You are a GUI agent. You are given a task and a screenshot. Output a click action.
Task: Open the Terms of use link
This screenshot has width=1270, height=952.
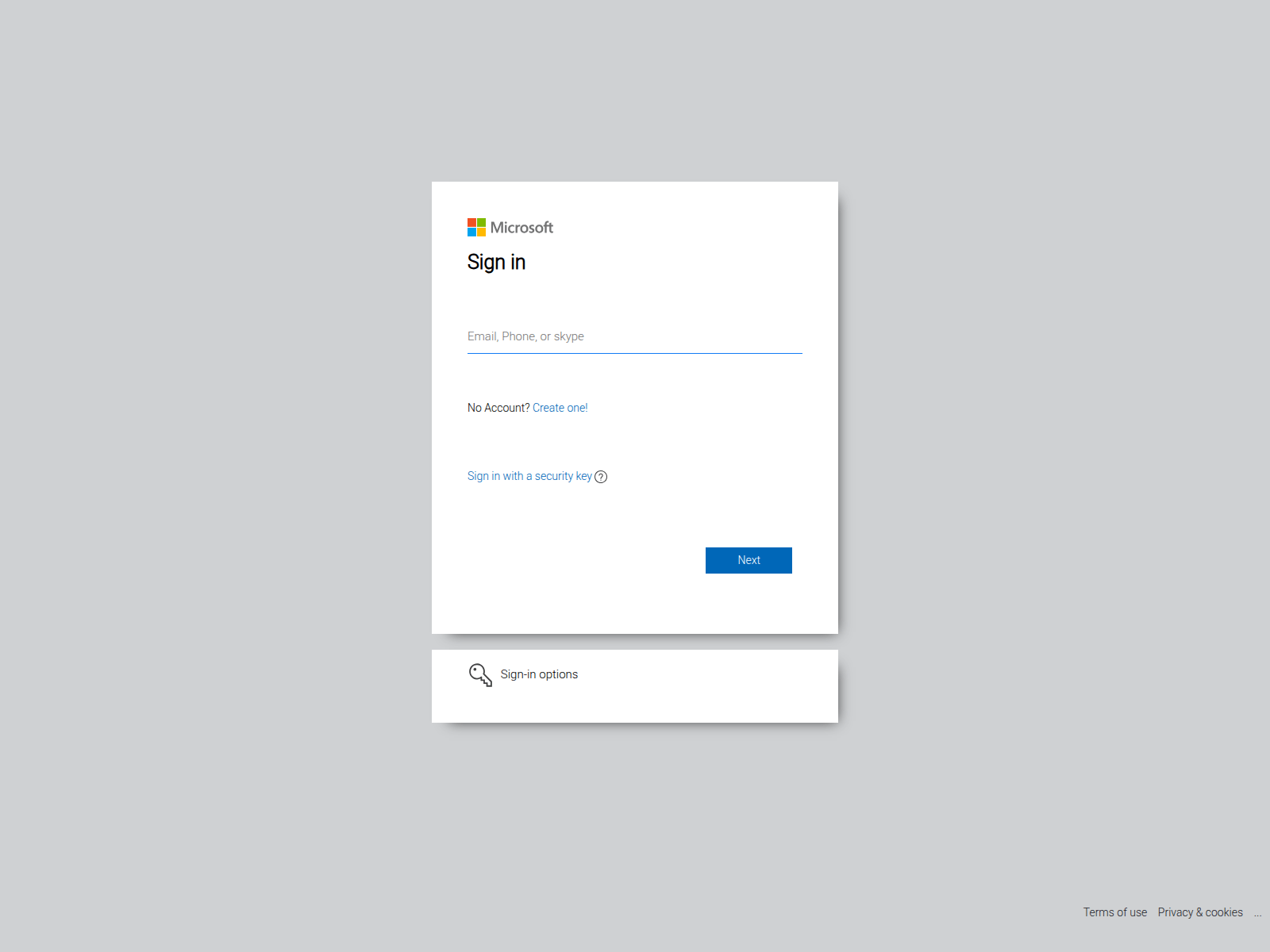click(1114, 912)
